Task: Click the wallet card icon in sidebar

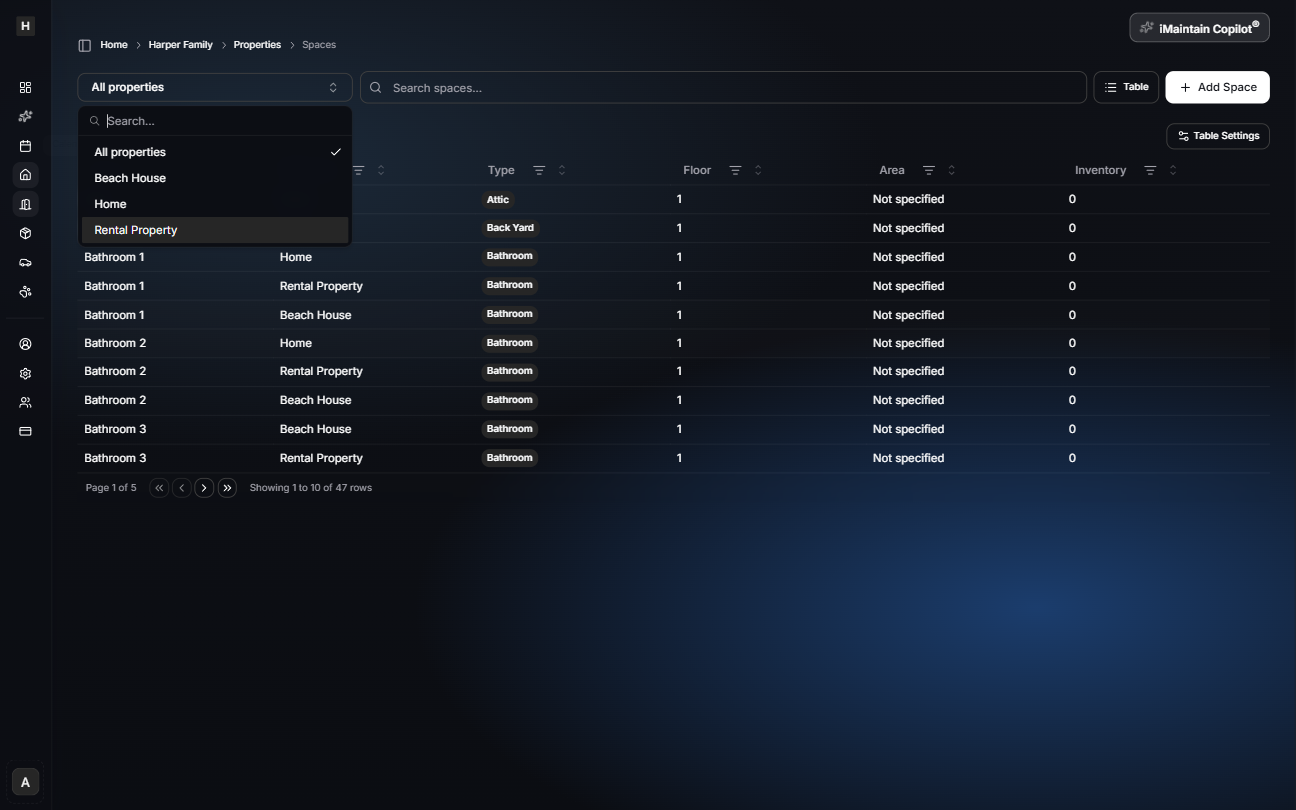Action: tap(25, 430)
